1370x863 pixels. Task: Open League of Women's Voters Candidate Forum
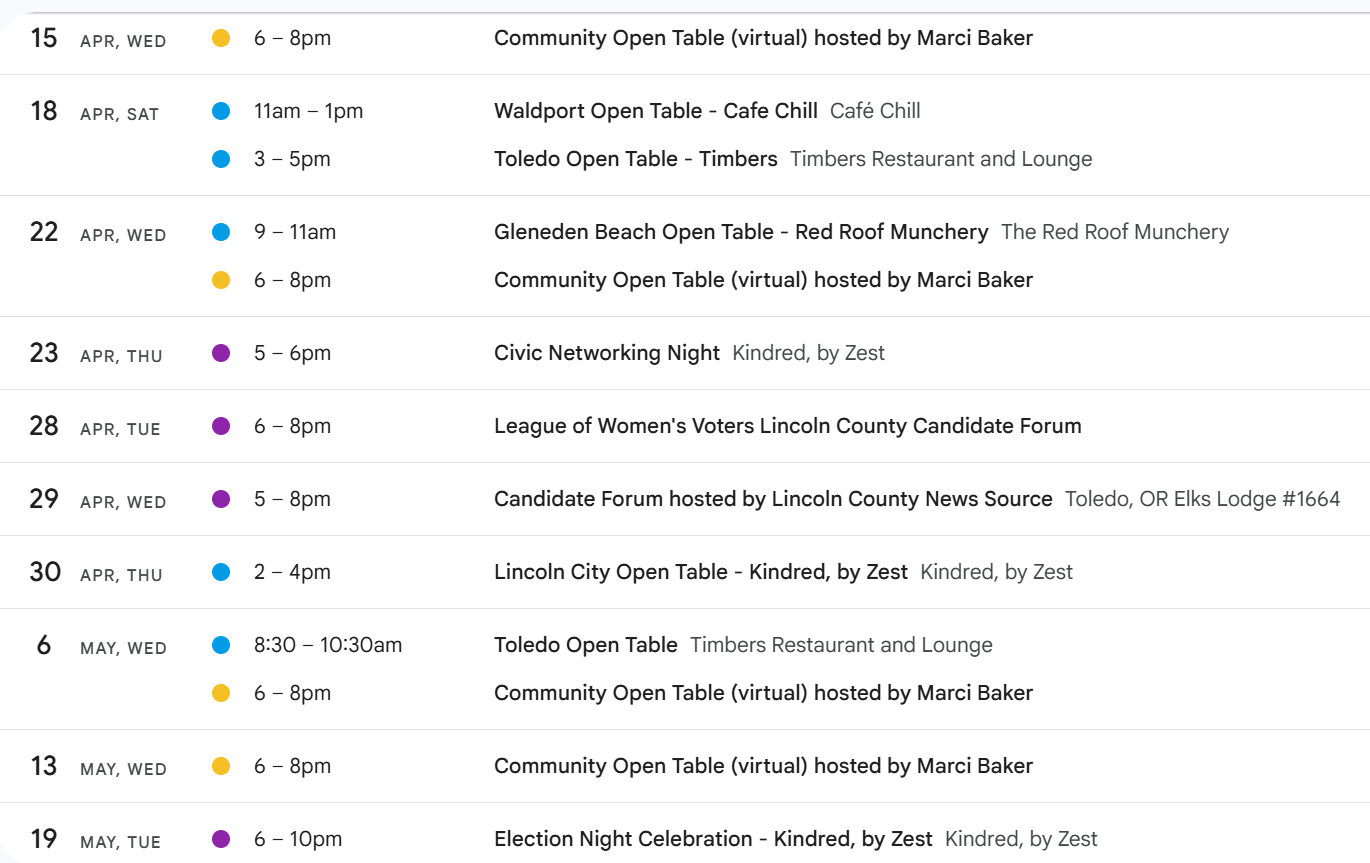pos(787,426)
